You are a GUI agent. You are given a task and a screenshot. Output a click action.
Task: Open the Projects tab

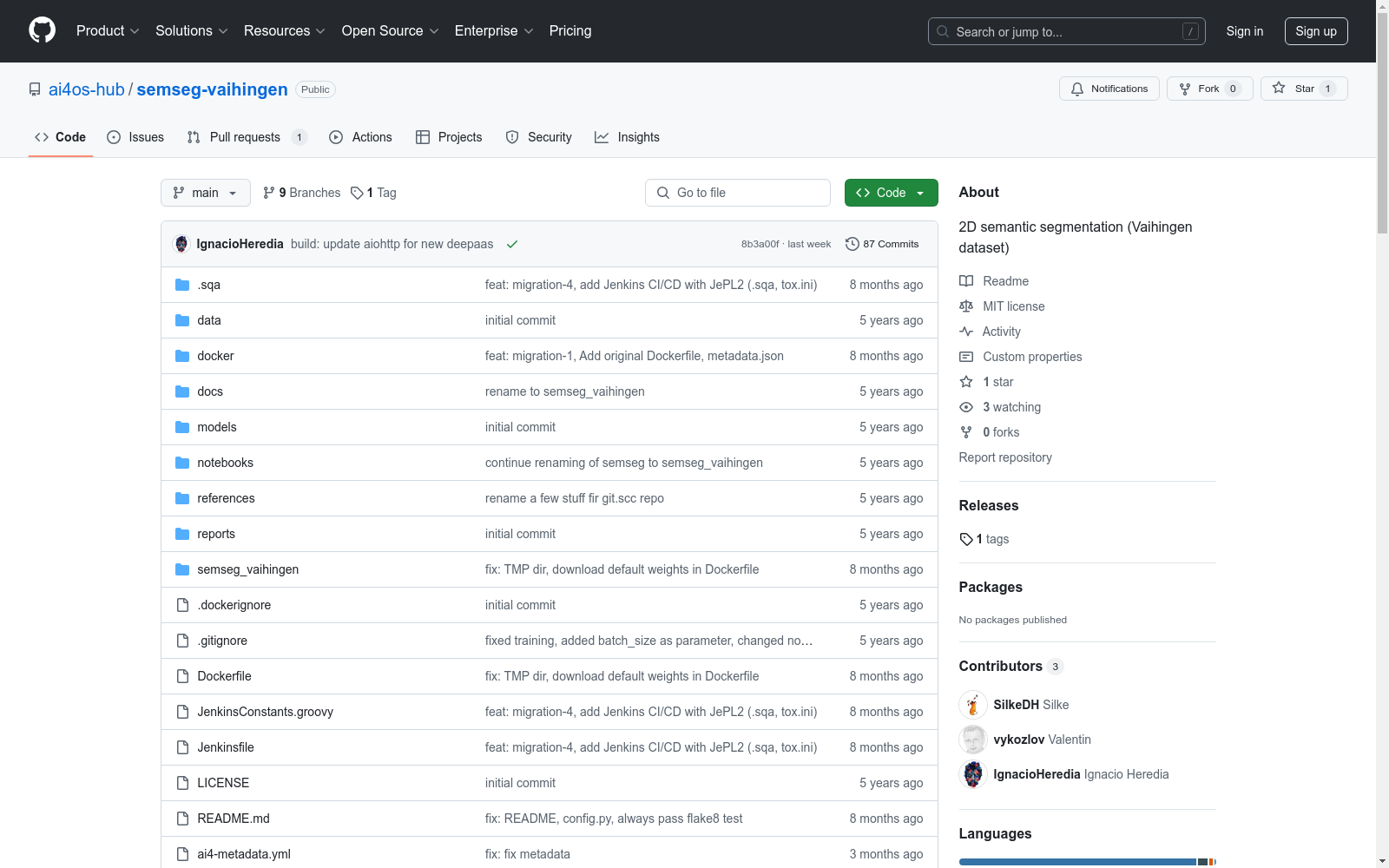click(449, 137)
